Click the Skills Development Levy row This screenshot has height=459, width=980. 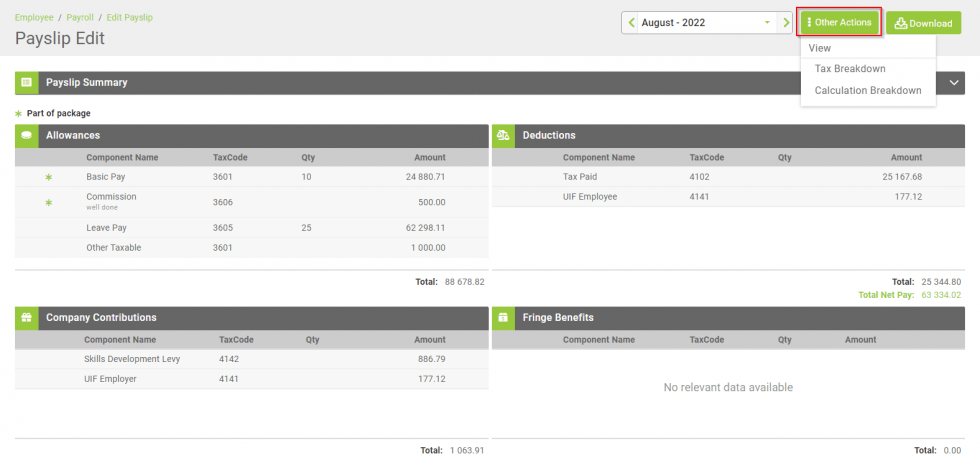pos(251,359)
